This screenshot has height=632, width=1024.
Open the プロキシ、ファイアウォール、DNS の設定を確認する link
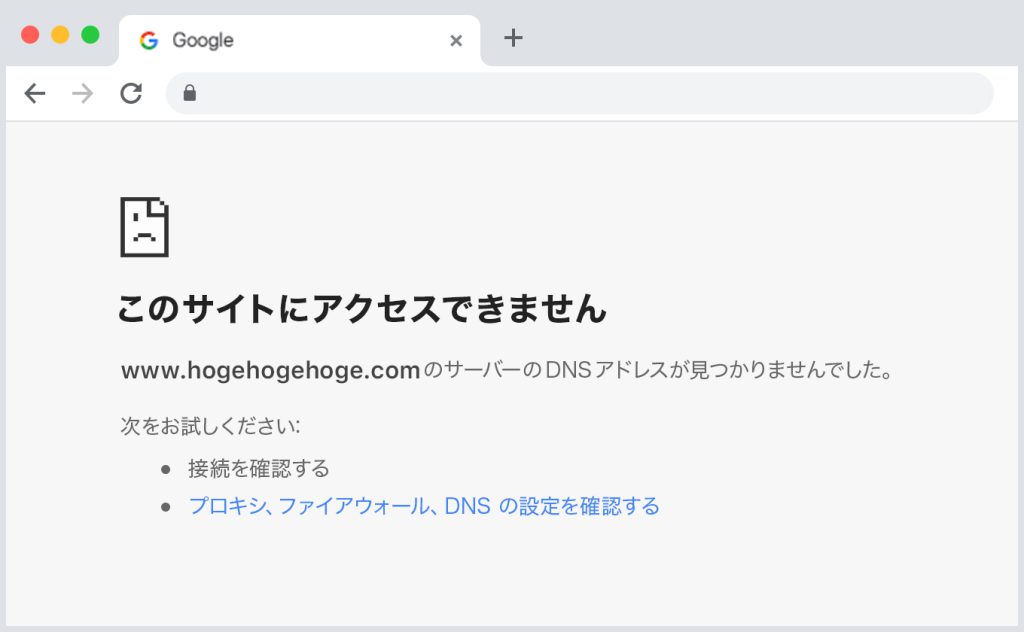(x=424, y=506)
